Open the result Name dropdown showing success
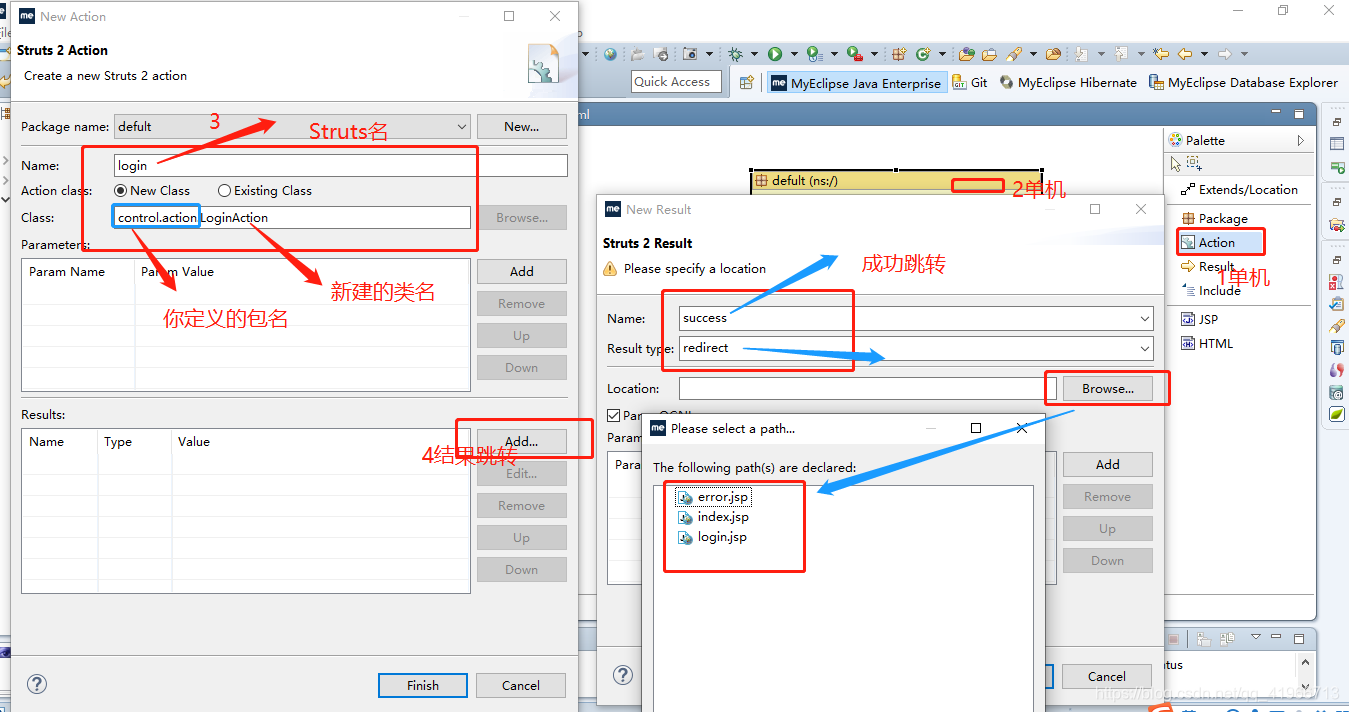The height and width of the screenshot is (712, 1349). pyautogui.click(x=1144, y=318)
